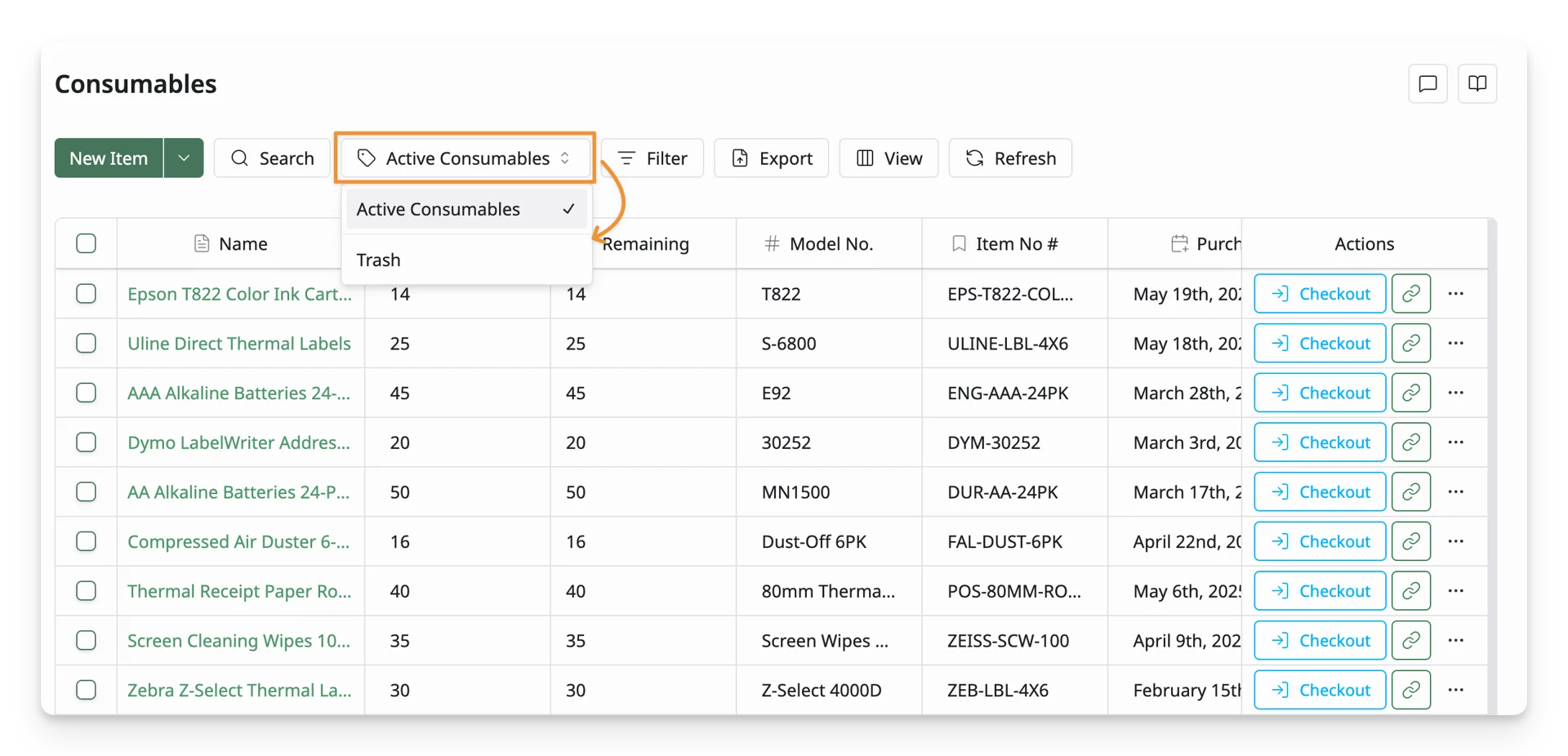This screenshot has width=1568, height=756.
Task: Click the New Item button
Action: coord(109,158)
